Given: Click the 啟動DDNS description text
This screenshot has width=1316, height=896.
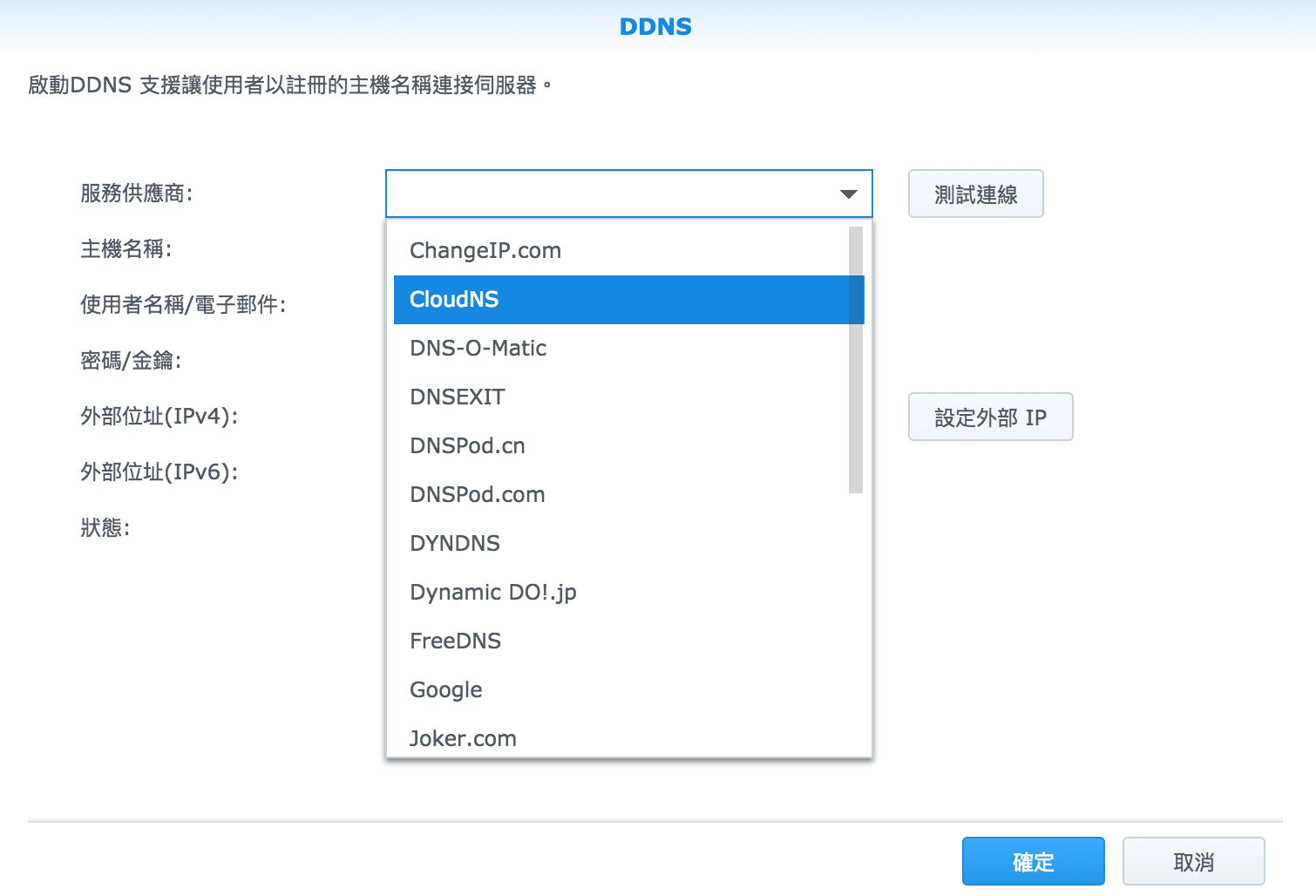Looking at the screenshot, I should (x=290, y=85).
